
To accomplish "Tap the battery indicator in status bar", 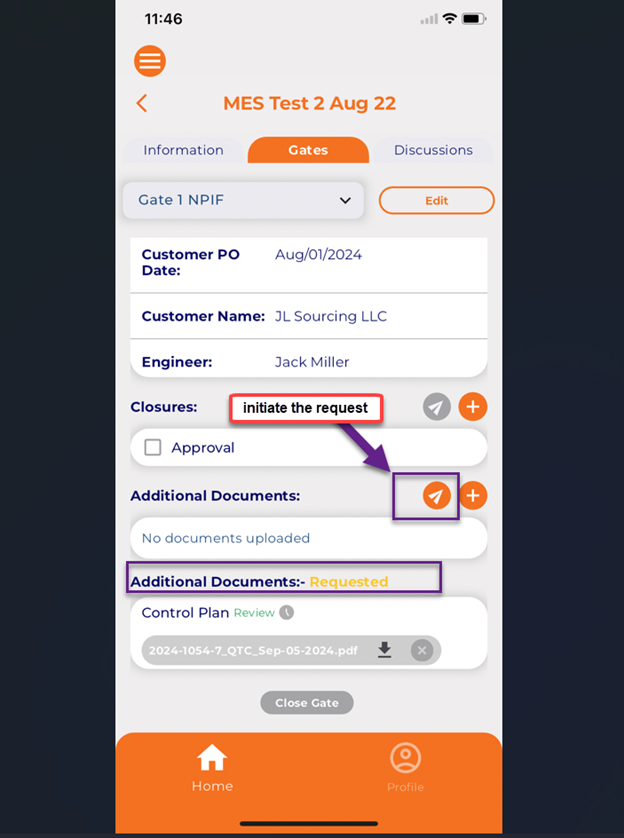I will [x=474, y=19].
